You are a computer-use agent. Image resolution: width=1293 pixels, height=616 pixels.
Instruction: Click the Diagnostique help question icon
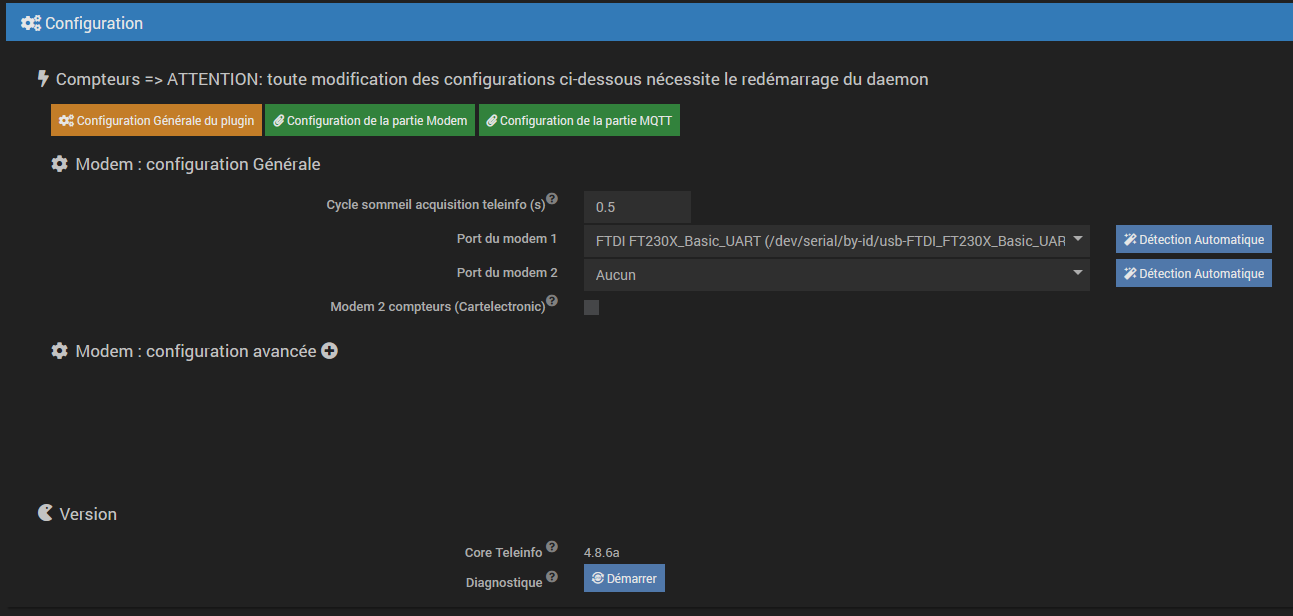coord(552,577)
